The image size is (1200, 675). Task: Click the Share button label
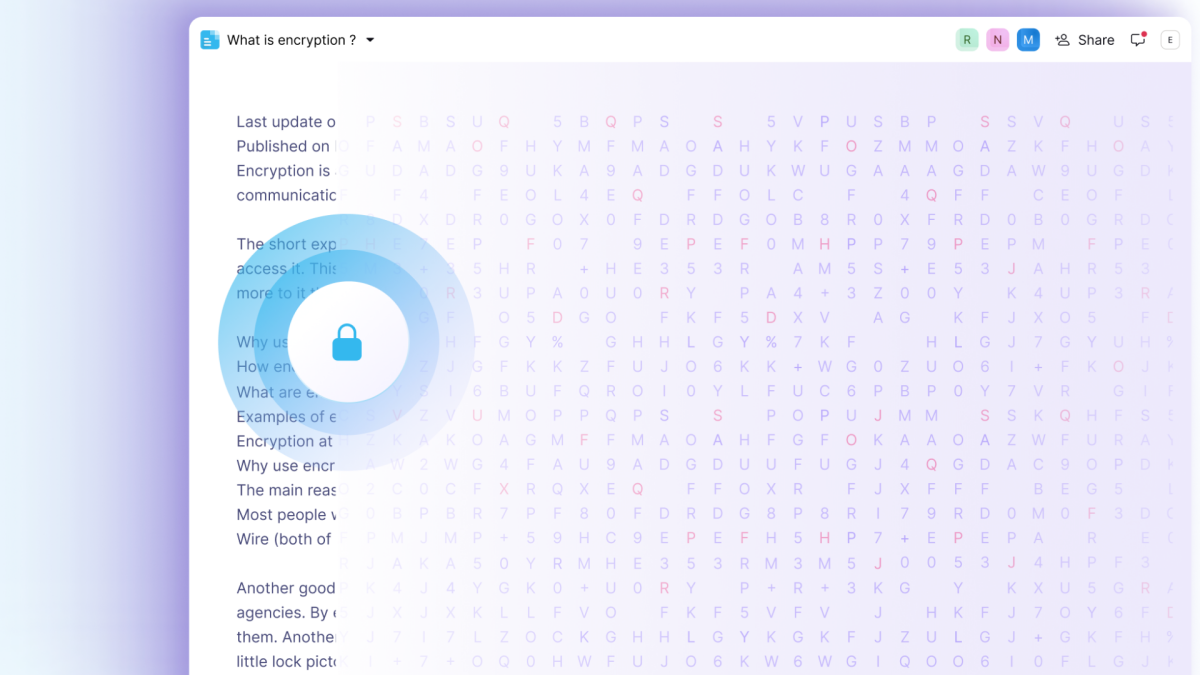[1096, 40]
